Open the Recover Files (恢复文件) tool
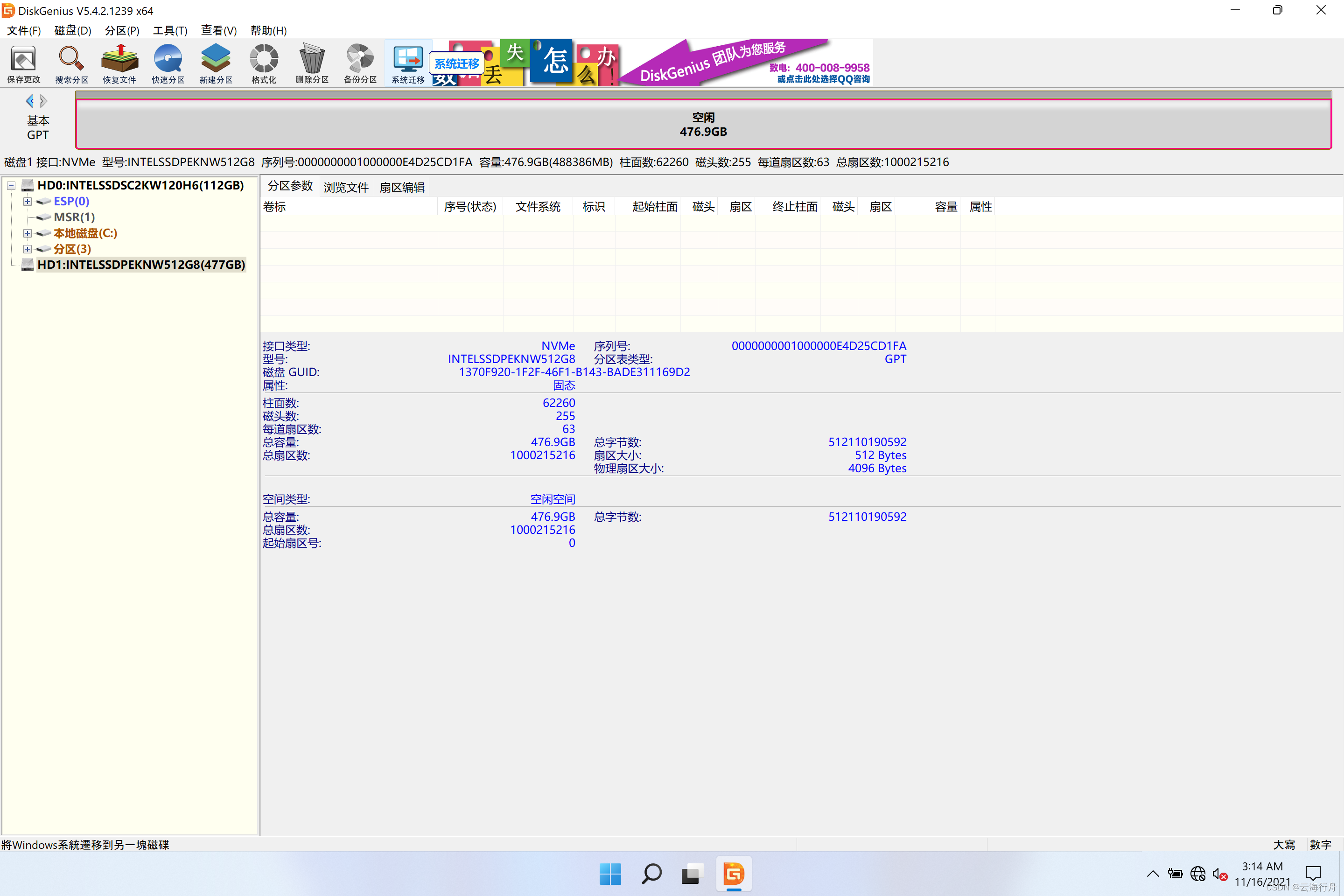 (x=119, y=64)
